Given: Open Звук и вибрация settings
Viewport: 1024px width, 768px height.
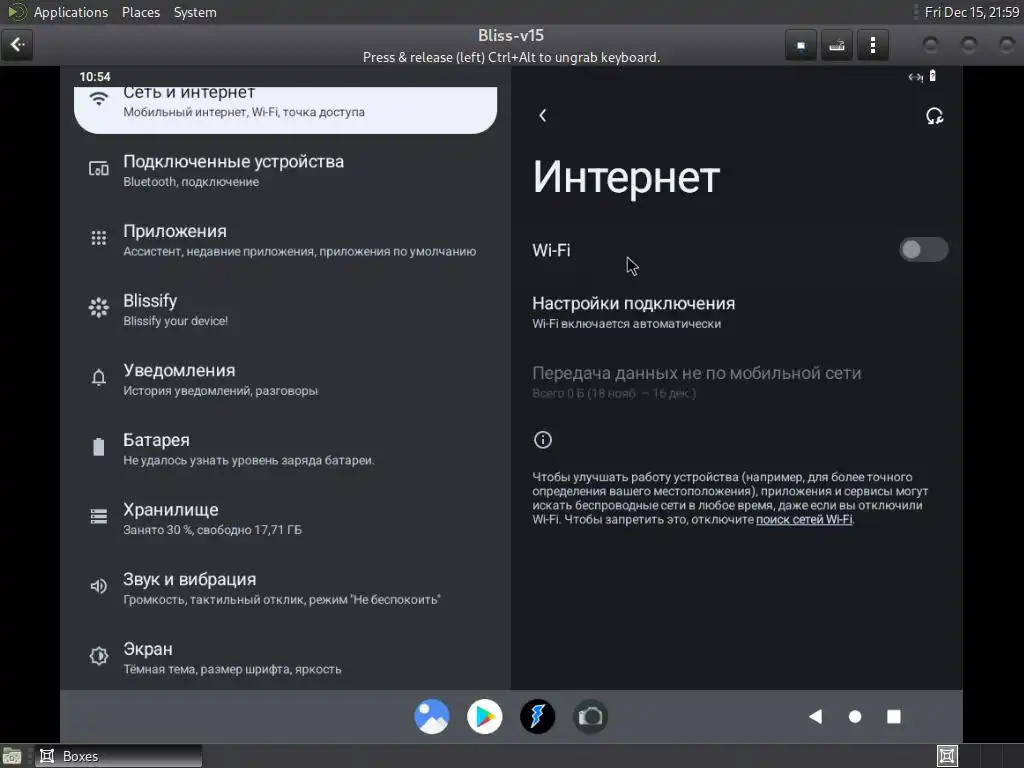Looking at the screenshot, I should click(285, 588).
